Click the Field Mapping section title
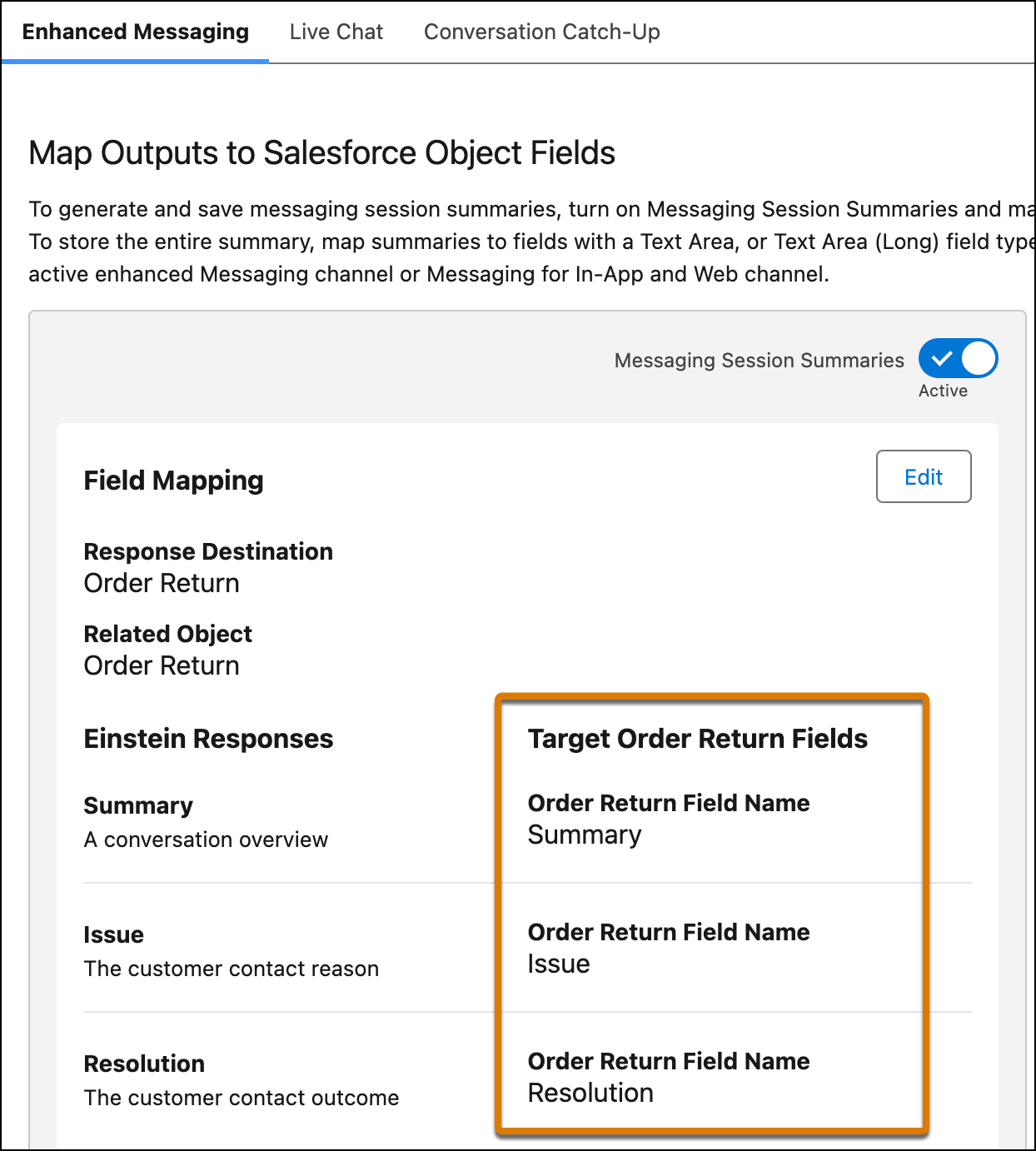This screenshot has height=1151, width=1036. pyautogui.click(x=173, y=481)
